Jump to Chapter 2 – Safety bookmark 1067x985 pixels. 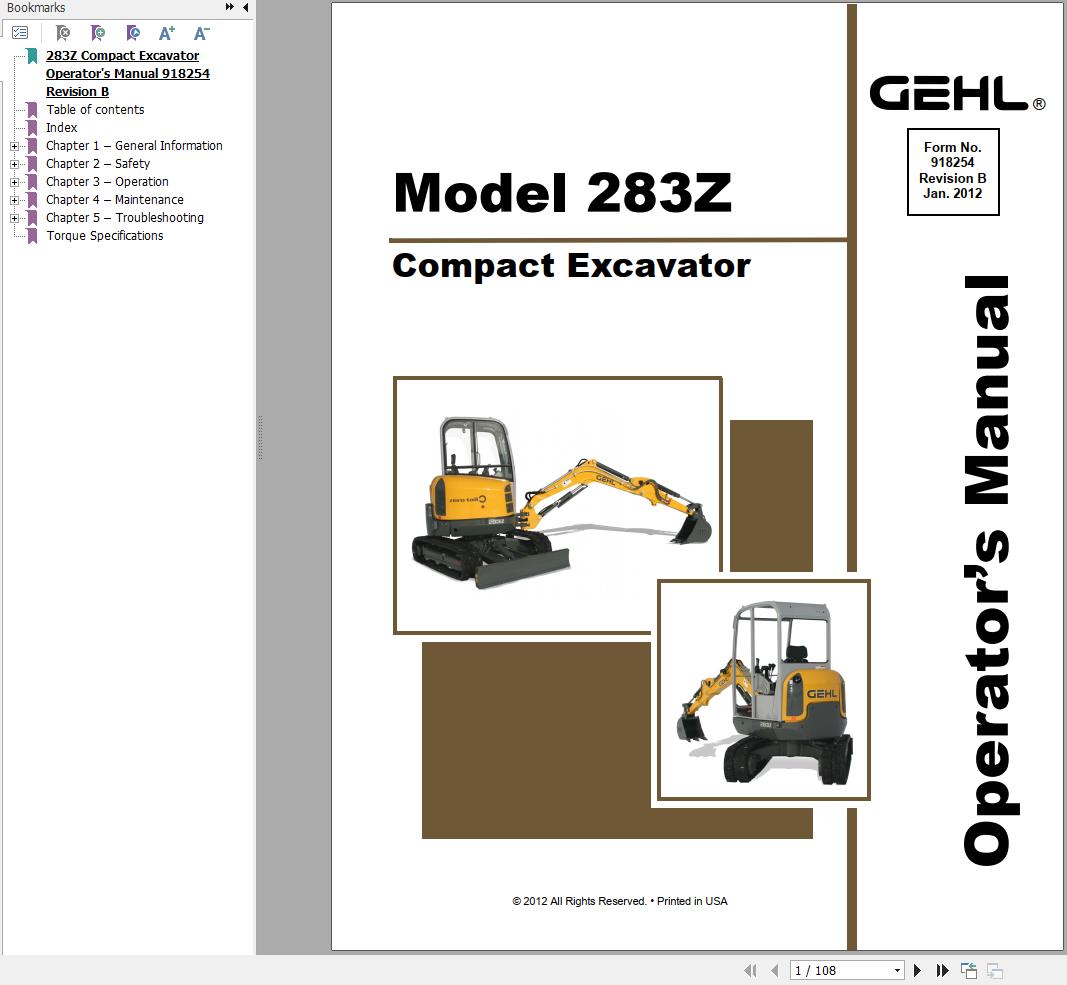[x=98, y=163]
